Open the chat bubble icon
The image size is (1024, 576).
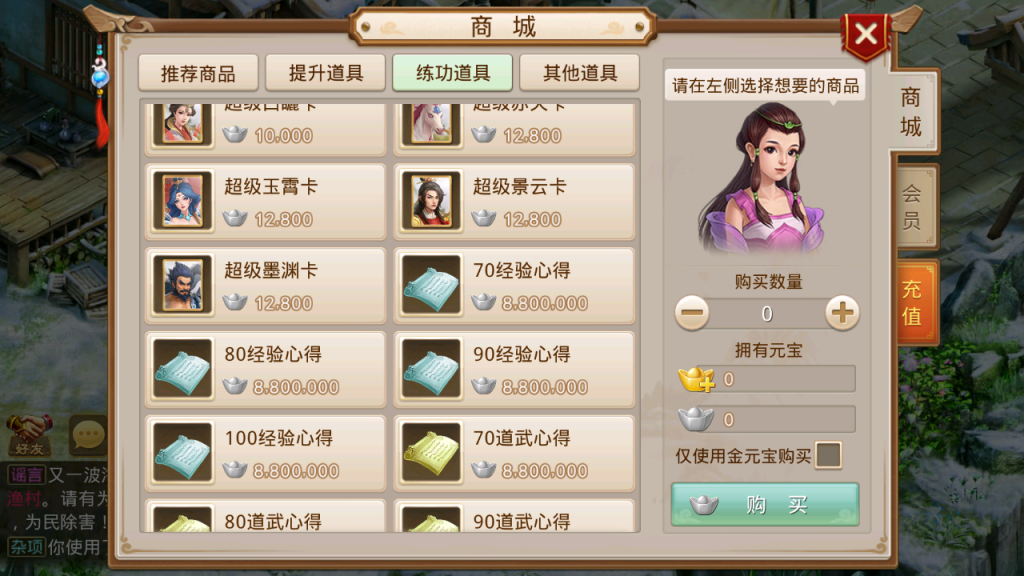[88, 434]
